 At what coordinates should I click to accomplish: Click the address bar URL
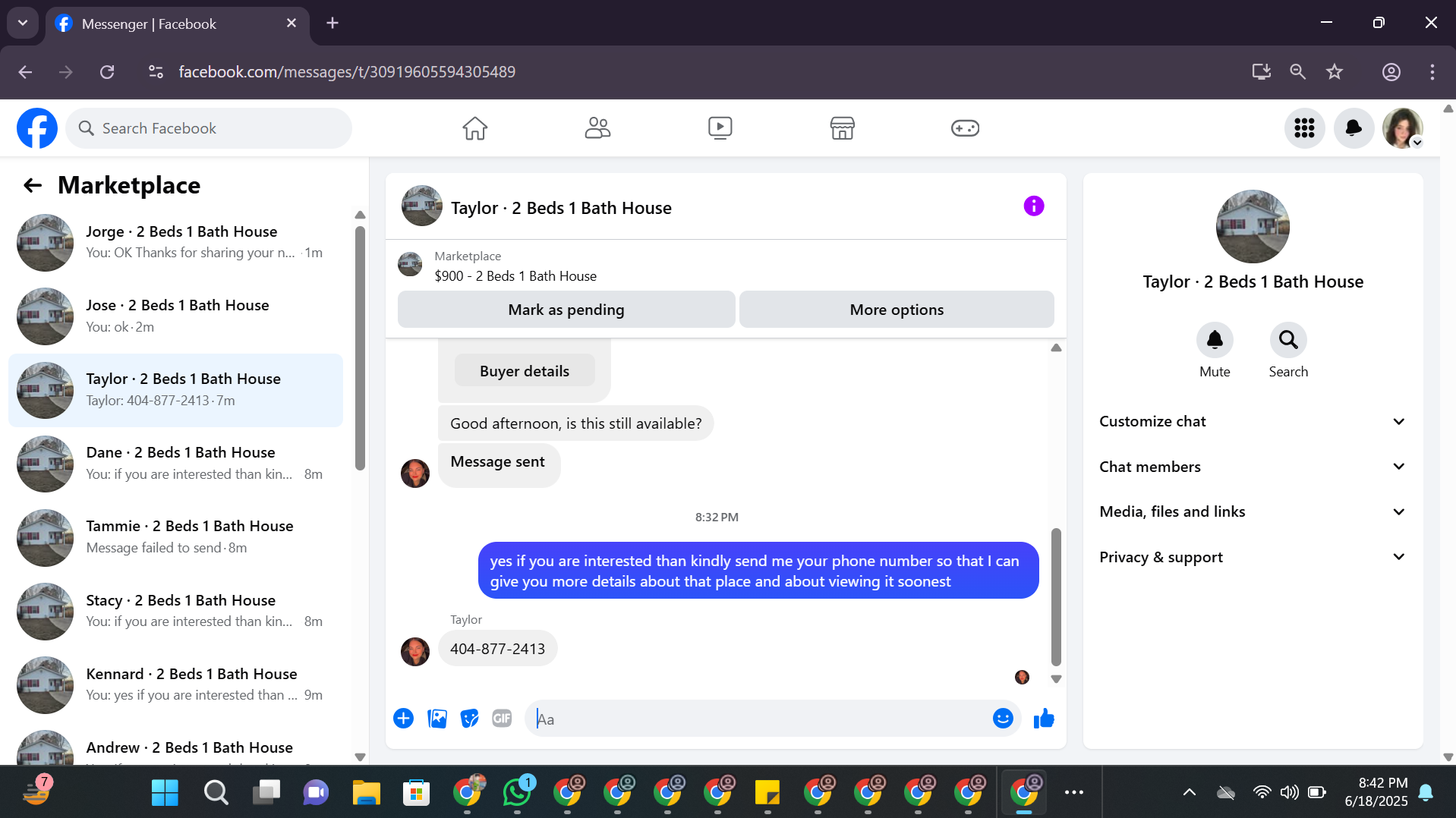[347, 72]
